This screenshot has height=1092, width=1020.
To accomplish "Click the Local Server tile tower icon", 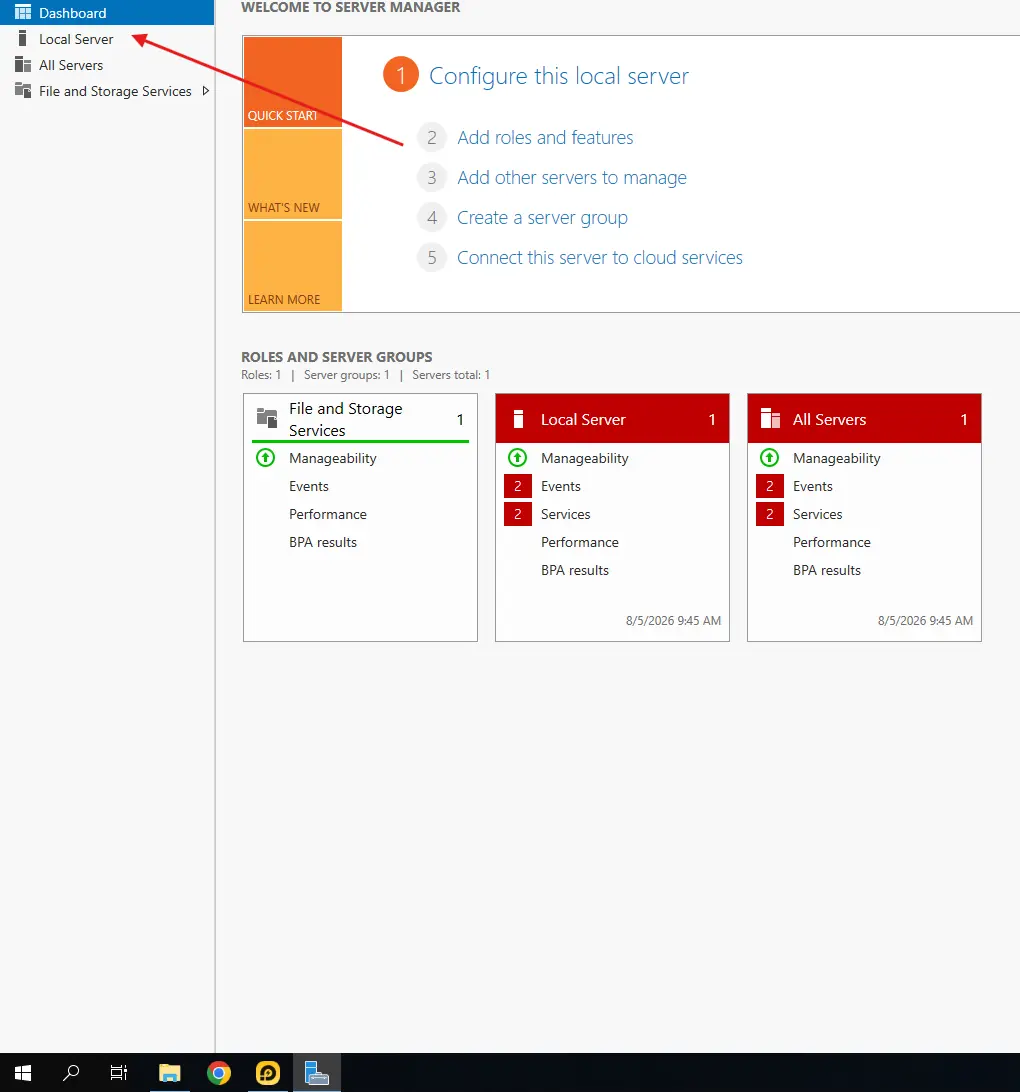I will pyautogui.click(x=518, y=419).
